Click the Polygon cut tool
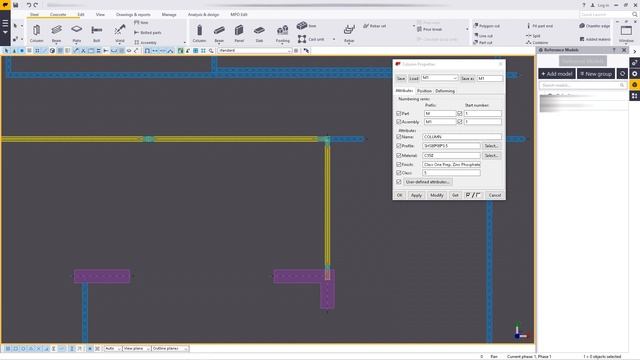The image size is (640, 360). point(487,26)
